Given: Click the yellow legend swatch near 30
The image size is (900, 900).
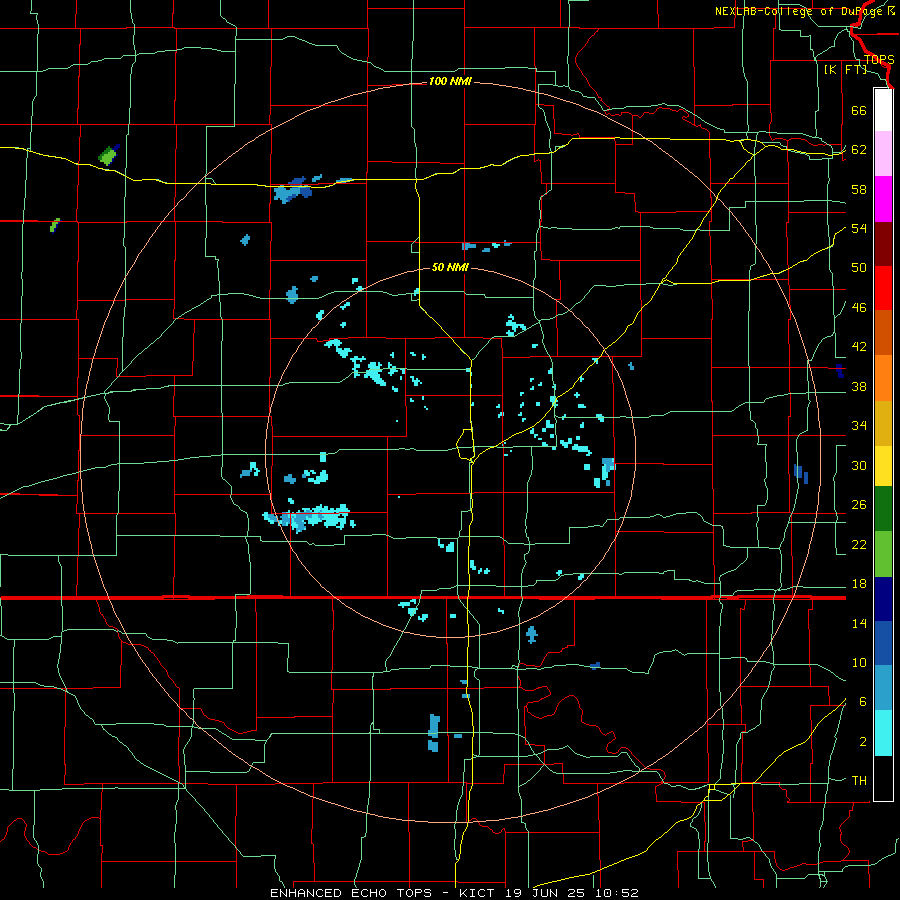Looking at the screenshot, I should click(883, 465).
